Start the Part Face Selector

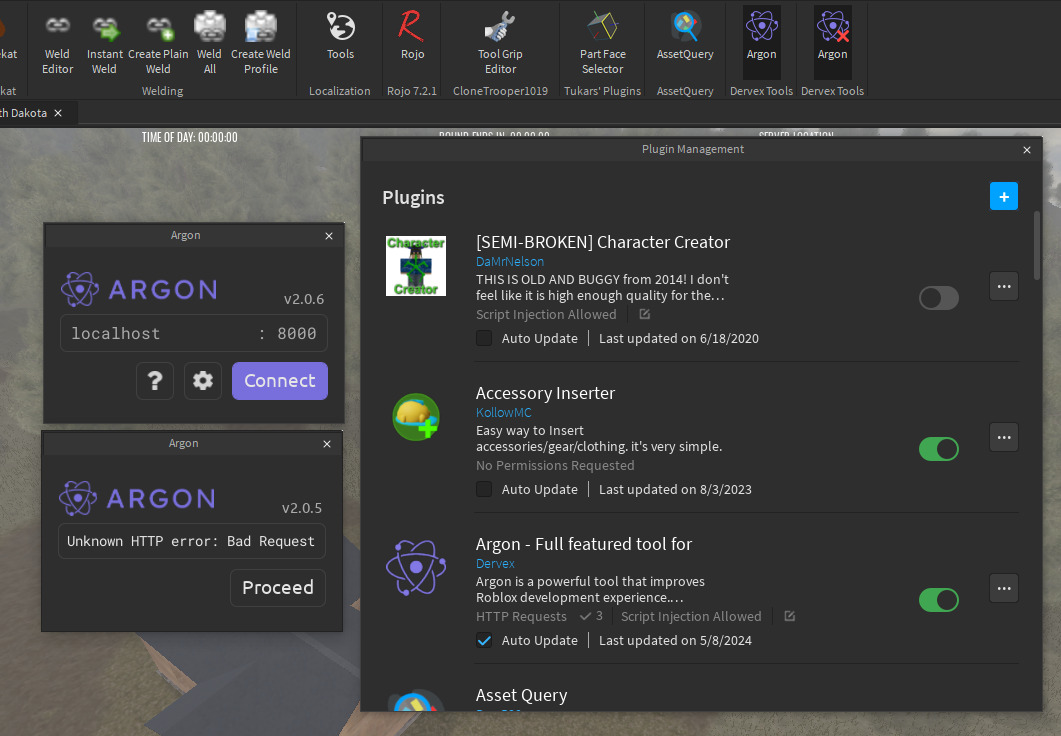click(602, 40)
